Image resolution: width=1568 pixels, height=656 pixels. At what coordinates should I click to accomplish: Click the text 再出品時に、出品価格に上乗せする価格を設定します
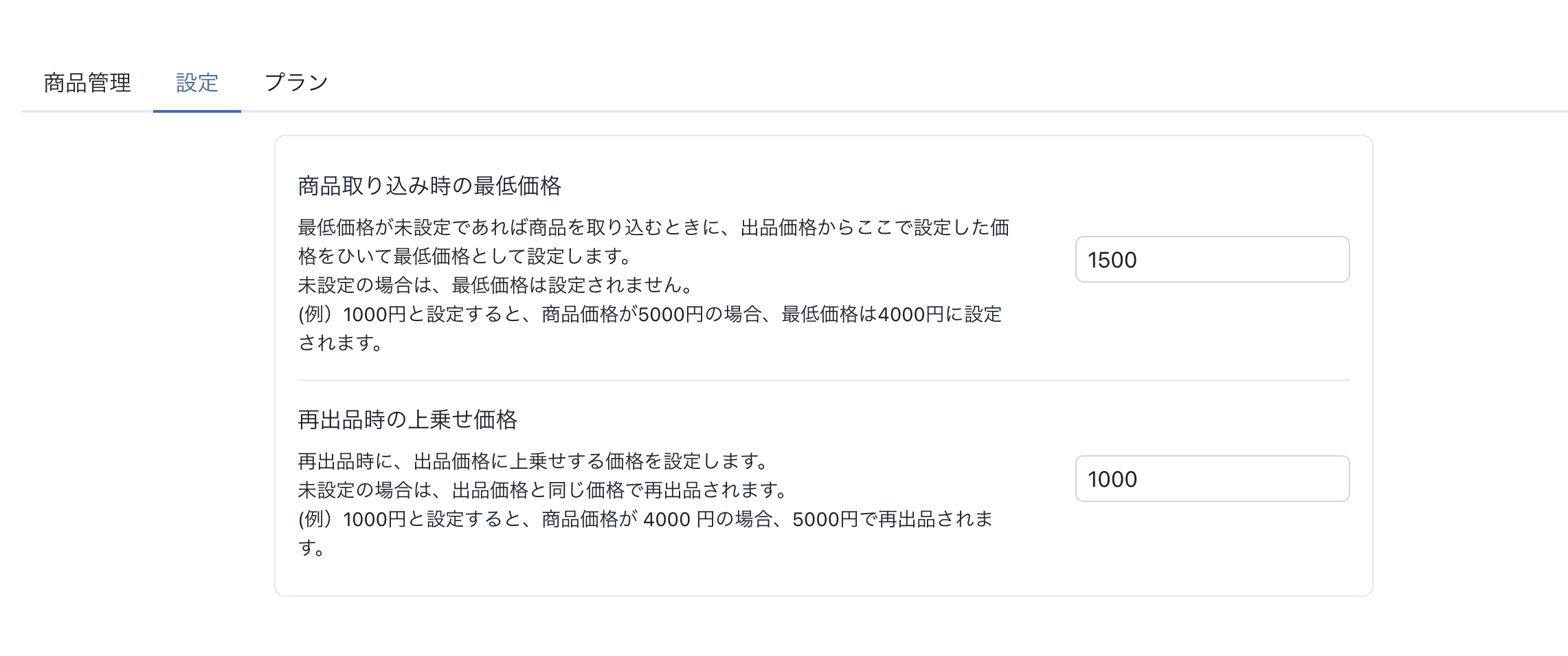point(533,461)
